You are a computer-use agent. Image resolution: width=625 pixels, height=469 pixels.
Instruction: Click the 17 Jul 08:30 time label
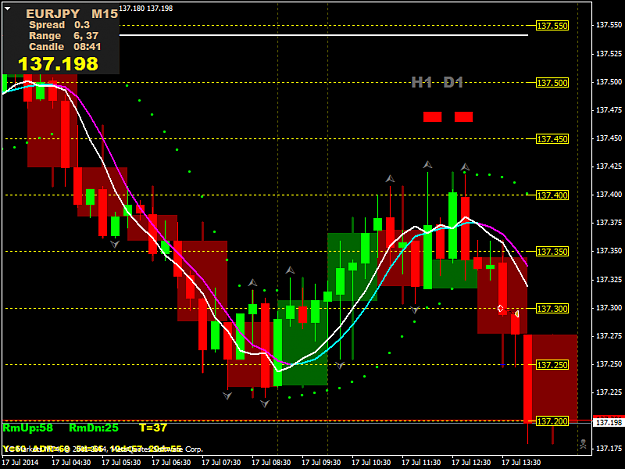pos(271,462)
